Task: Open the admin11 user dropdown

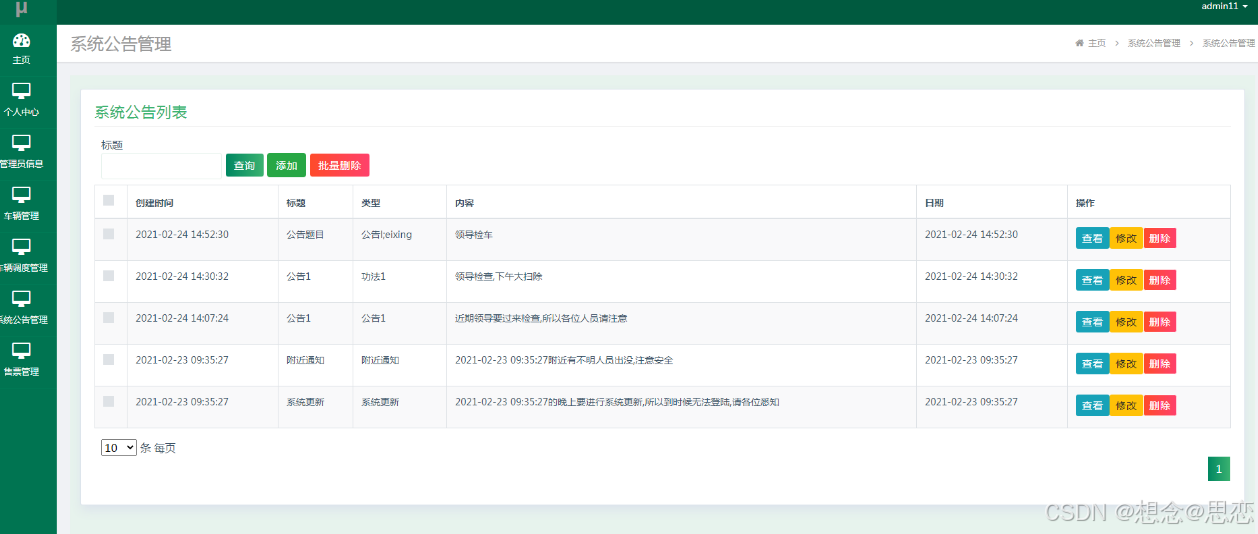Action: 1225,6
